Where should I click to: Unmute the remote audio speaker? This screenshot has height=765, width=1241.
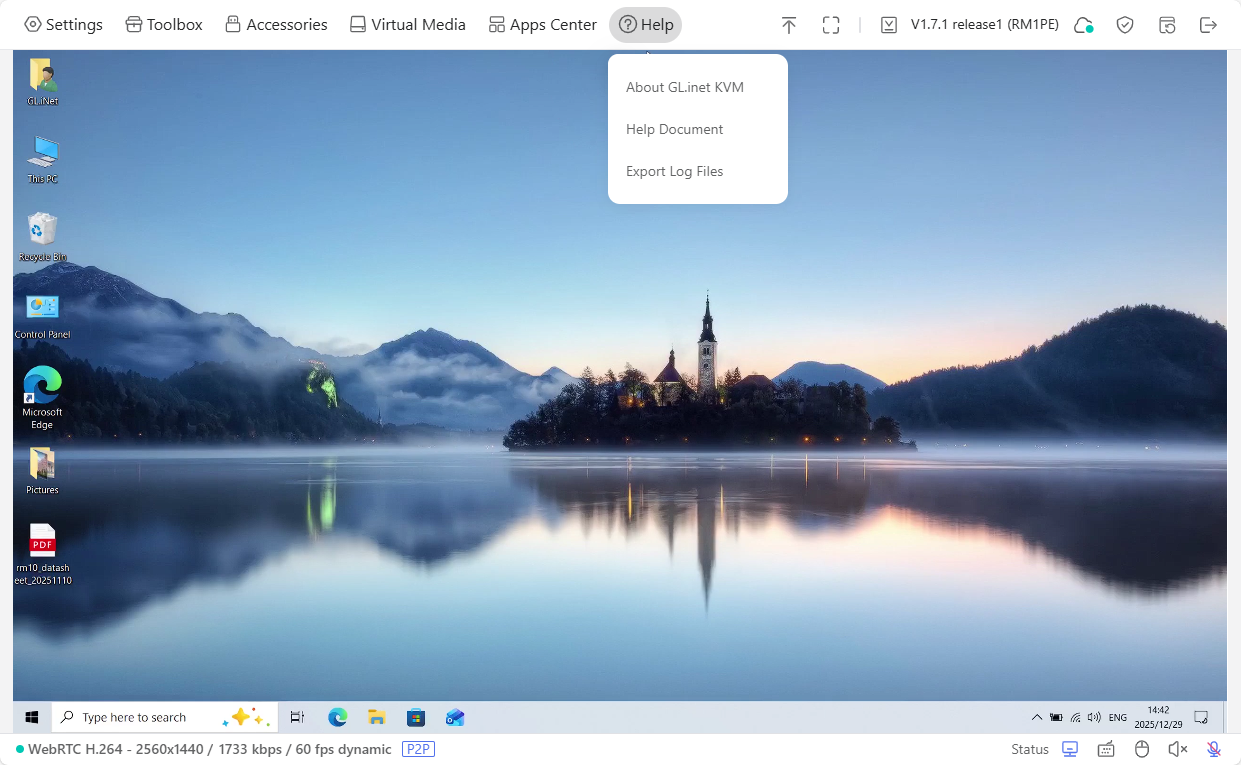click(1178, 749)
